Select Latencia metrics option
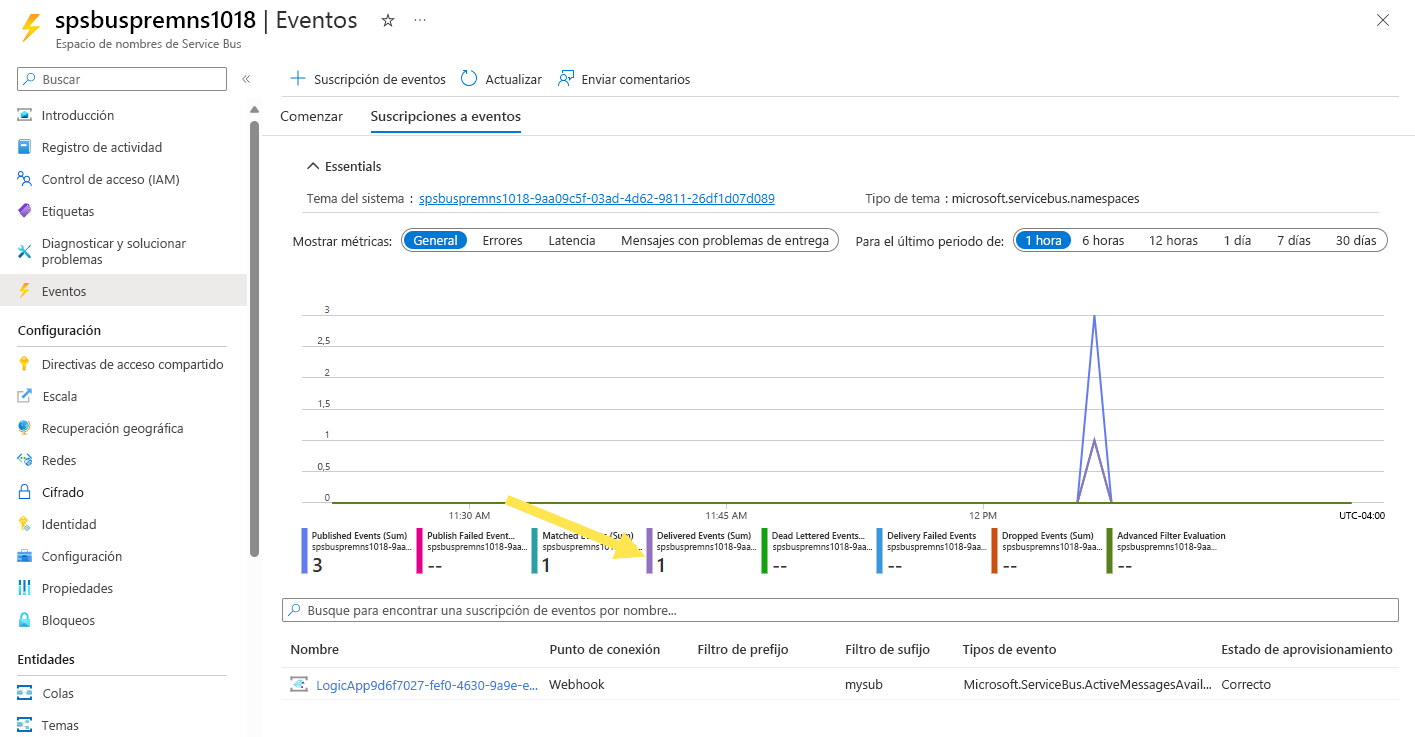 point(572,240)
